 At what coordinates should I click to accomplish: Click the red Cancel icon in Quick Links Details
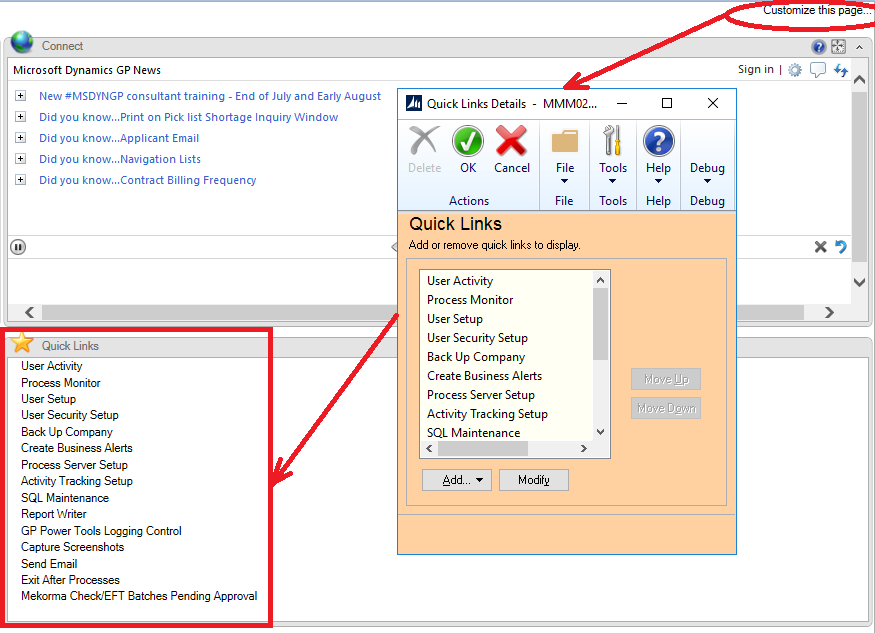click(x=511, y=141)
